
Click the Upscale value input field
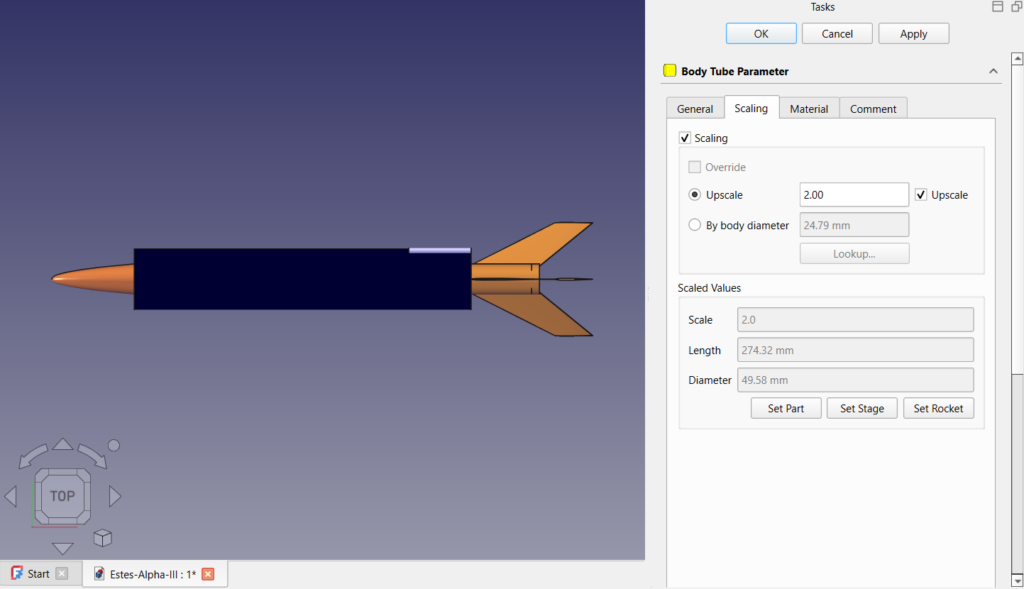(x=854, y=195)
